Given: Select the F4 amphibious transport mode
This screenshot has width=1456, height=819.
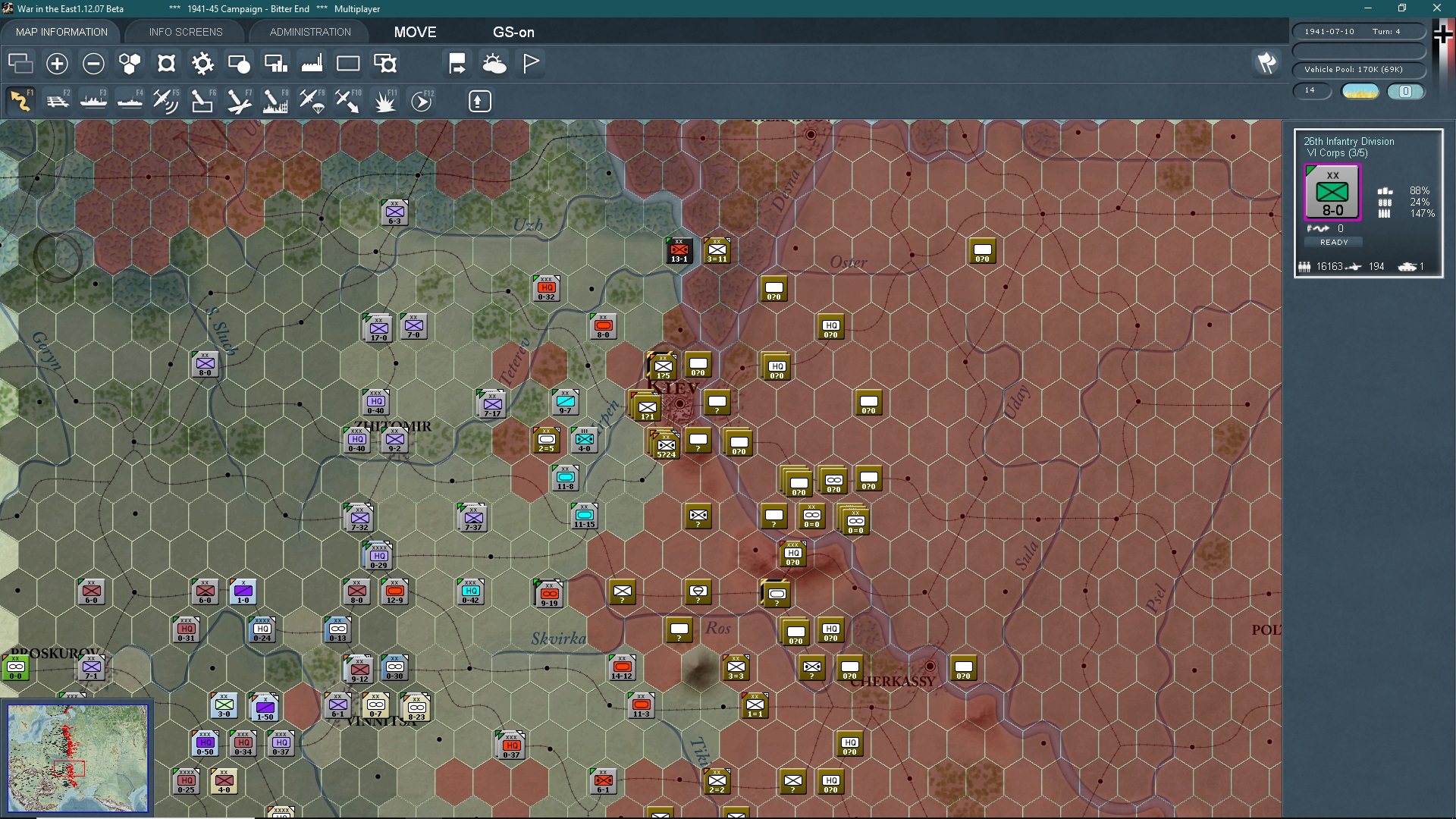Looking at the screenshot, I should (130, 101).
